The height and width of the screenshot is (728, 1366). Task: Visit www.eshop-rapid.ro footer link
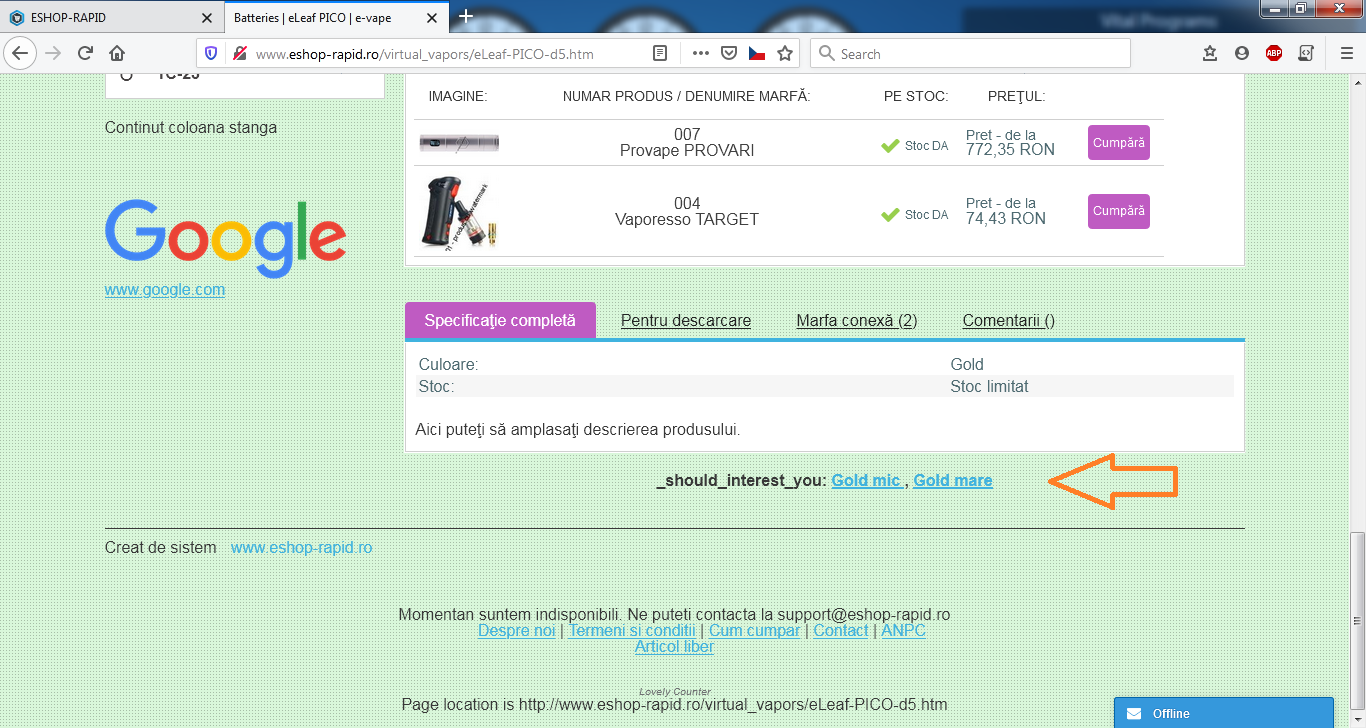[301, 548]
